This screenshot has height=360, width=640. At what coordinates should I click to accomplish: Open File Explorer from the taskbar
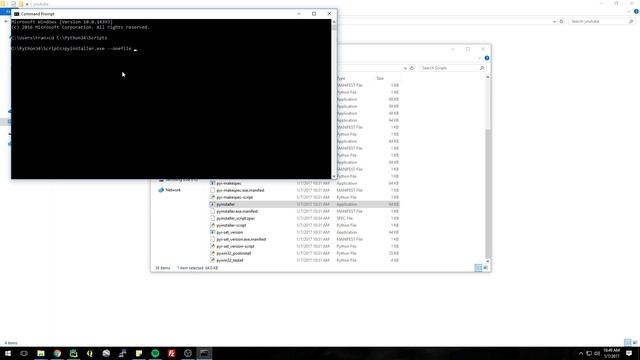coord(41,353)
